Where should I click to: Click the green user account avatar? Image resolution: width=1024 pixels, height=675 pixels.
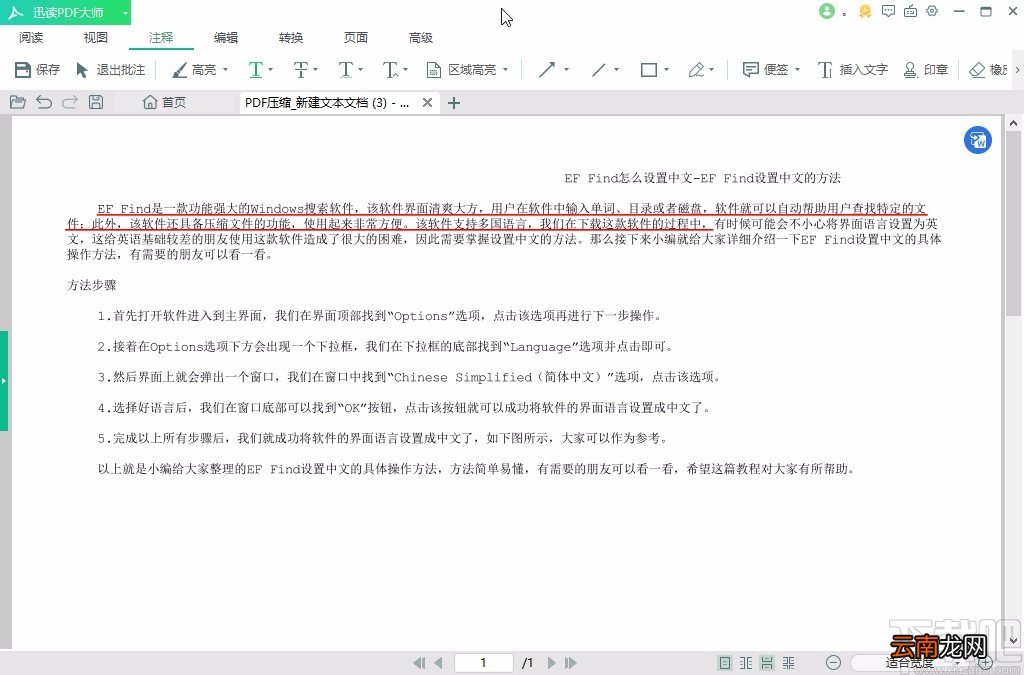click(x=827, y=11)
